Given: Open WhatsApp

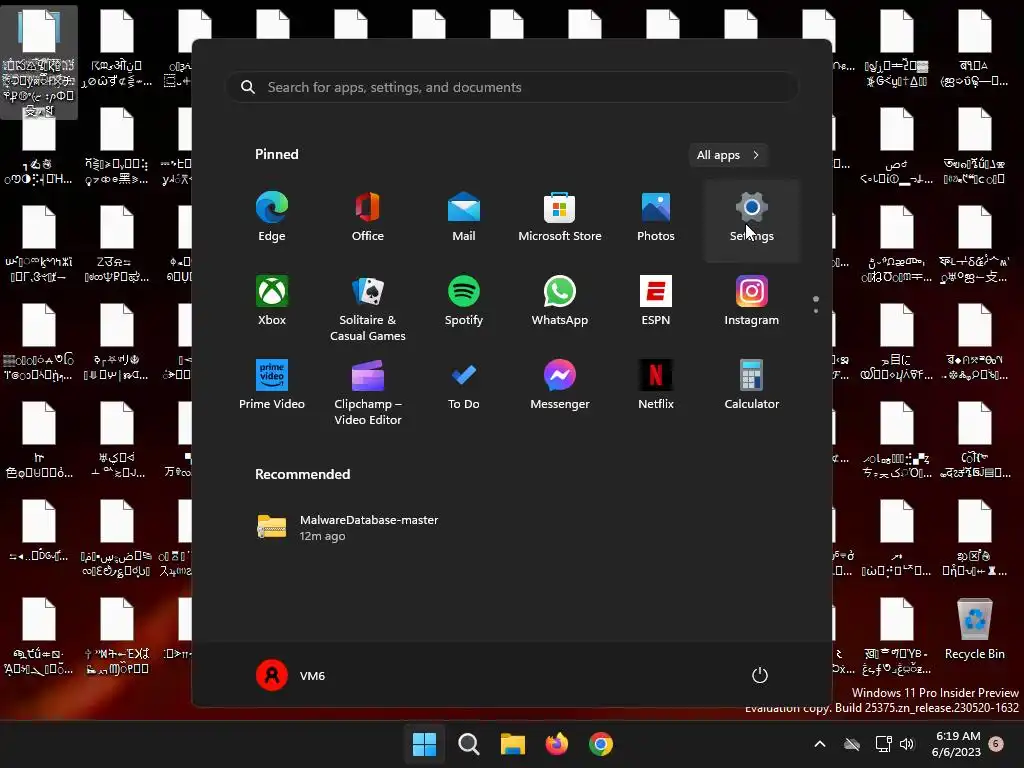Looking at the screenshot, I should pyautogui.click(x=560, y=302).
